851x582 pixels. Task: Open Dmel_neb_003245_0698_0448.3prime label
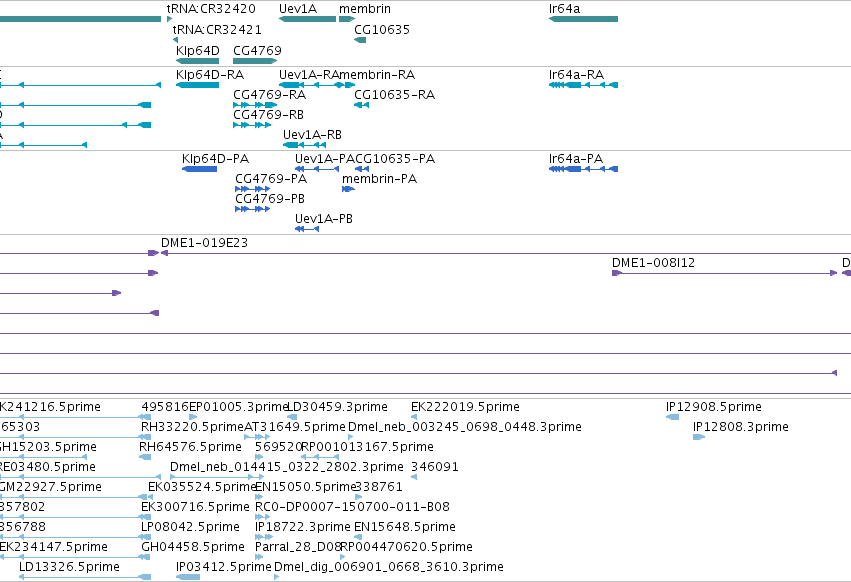pos(465,427)
